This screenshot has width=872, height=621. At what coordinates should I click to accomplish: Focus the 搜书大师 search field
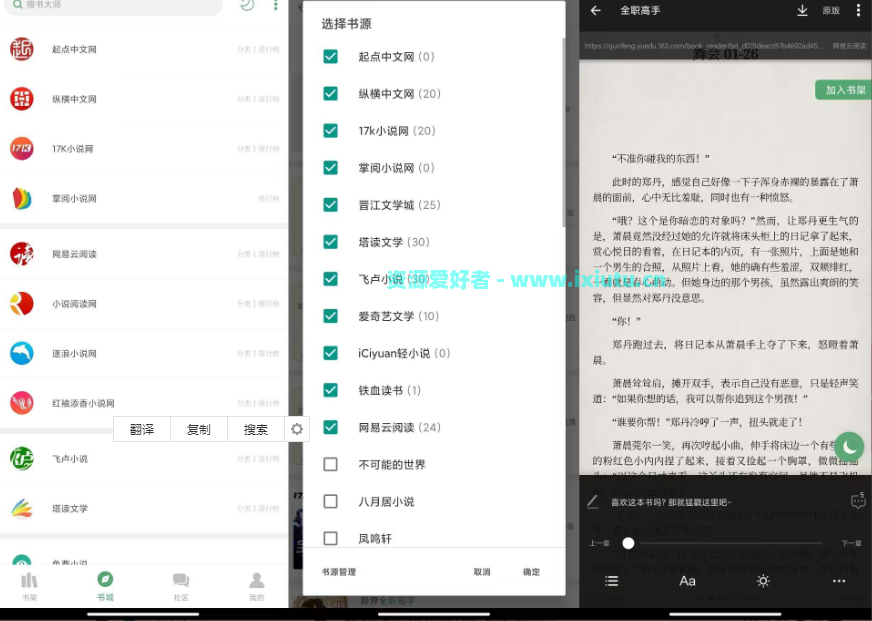[114, 5]
